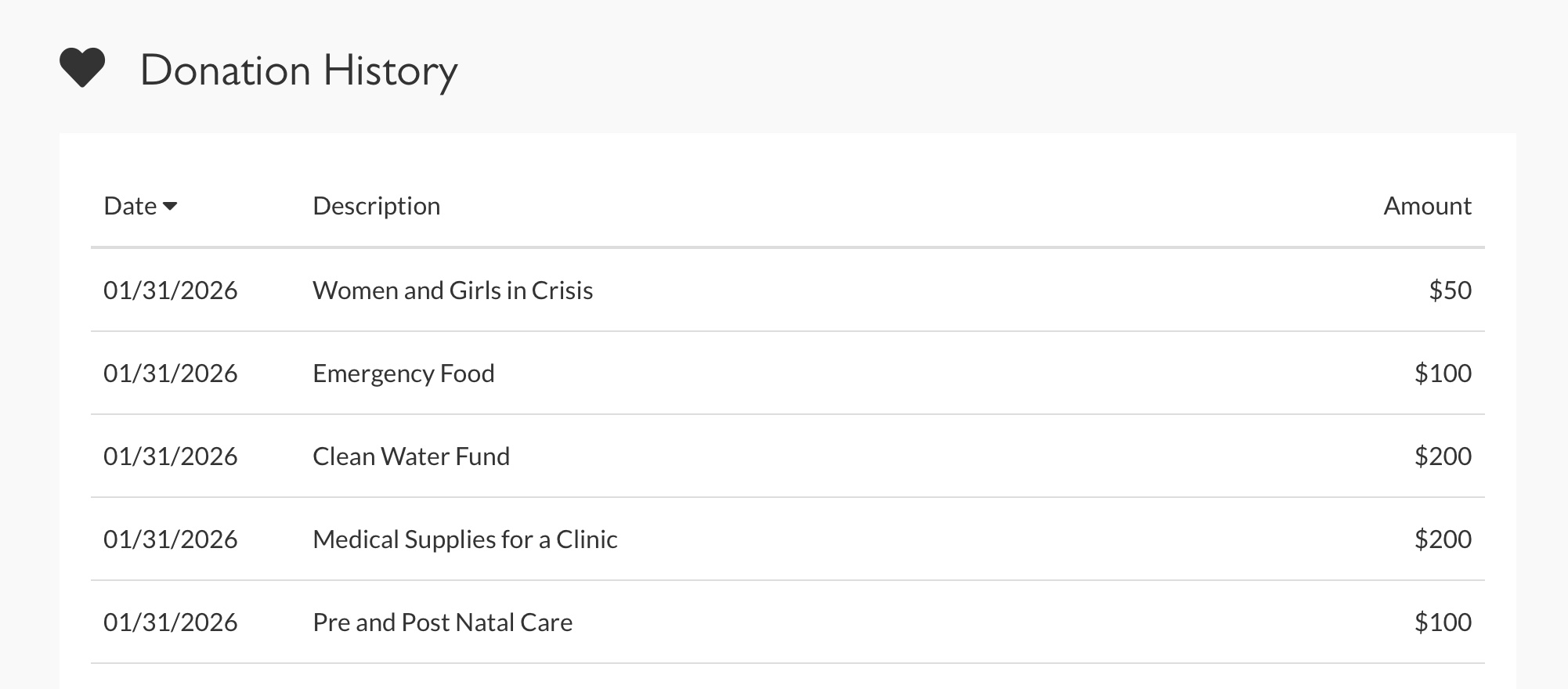Click the date of Clean Water Fund donation
Viewport: 1568px width, 689px height.
[x=171, y=456]
